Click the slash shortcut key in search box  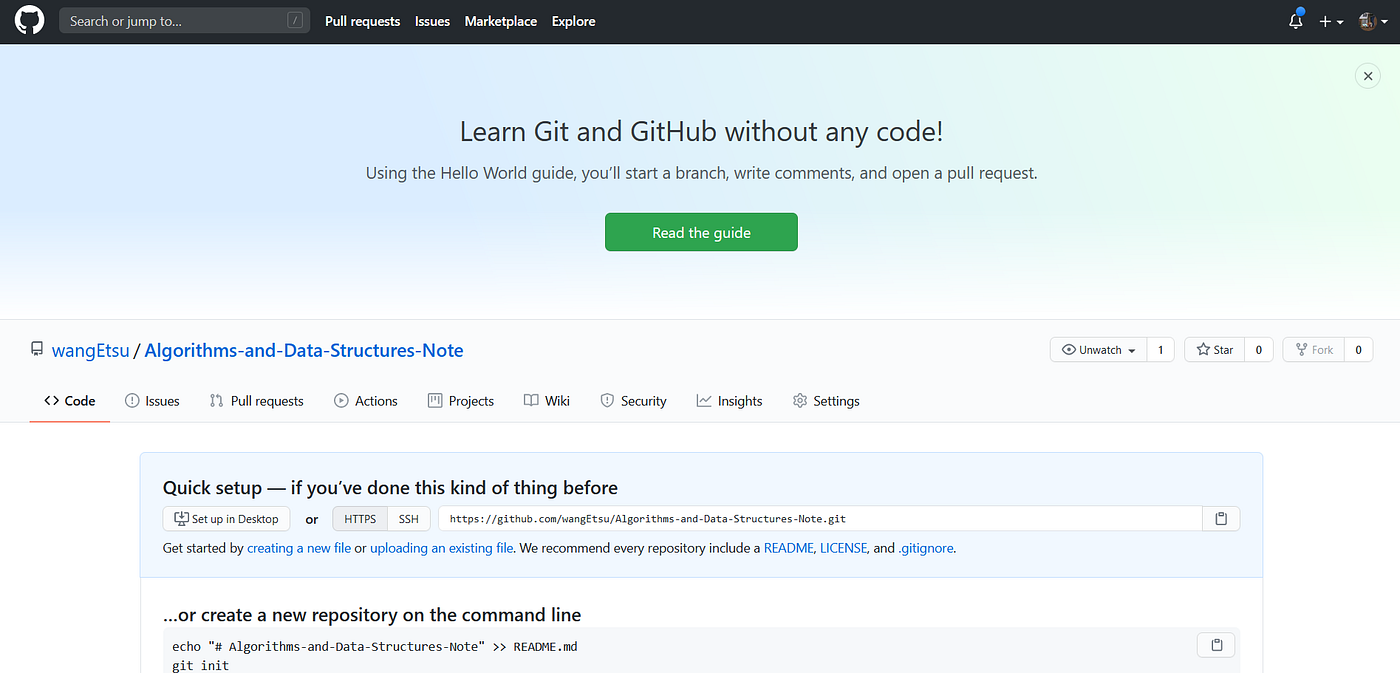[294, 20]
